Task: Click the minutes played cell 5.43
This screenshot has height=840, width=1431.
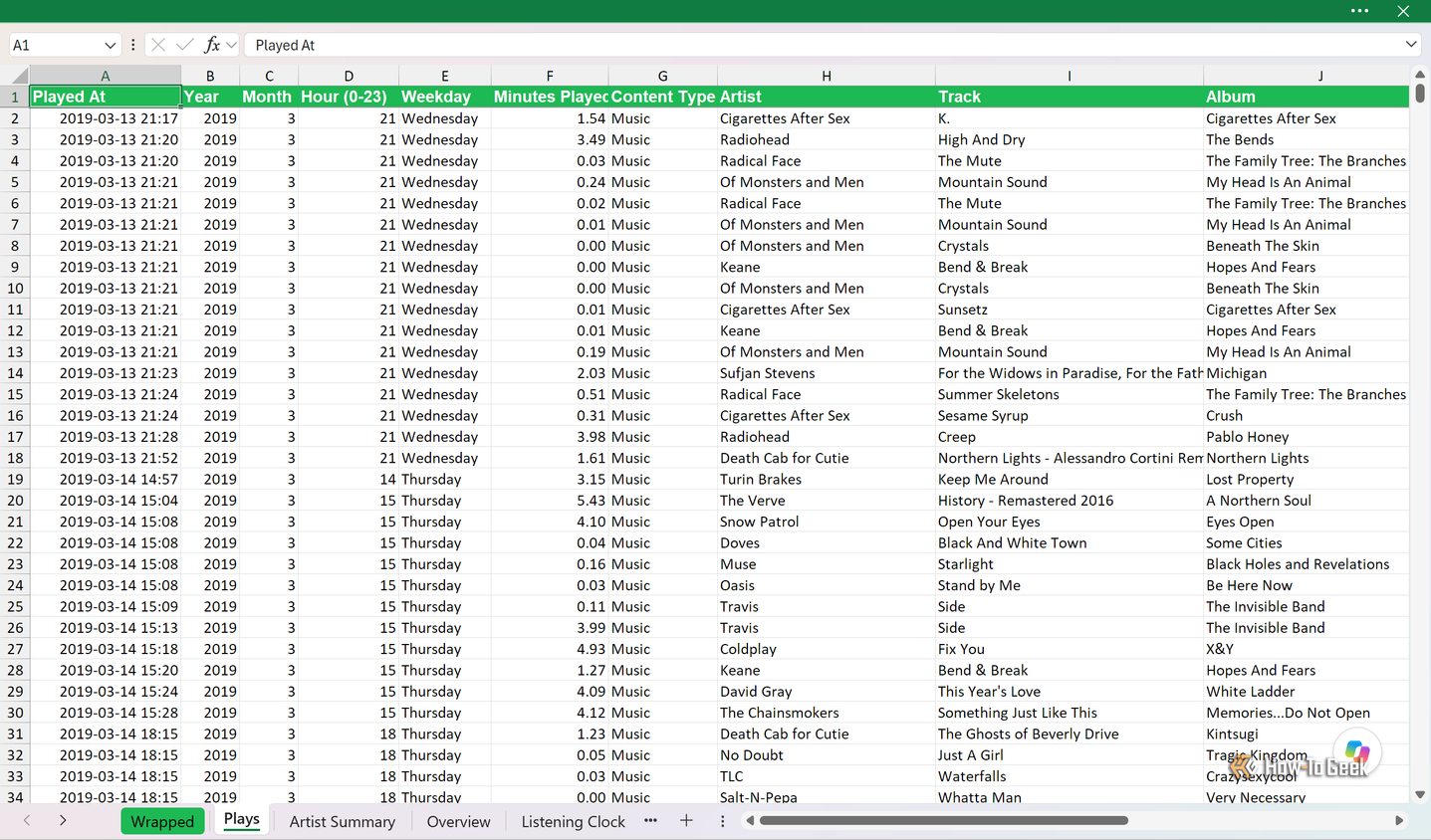Action: (x=550, y=501)
